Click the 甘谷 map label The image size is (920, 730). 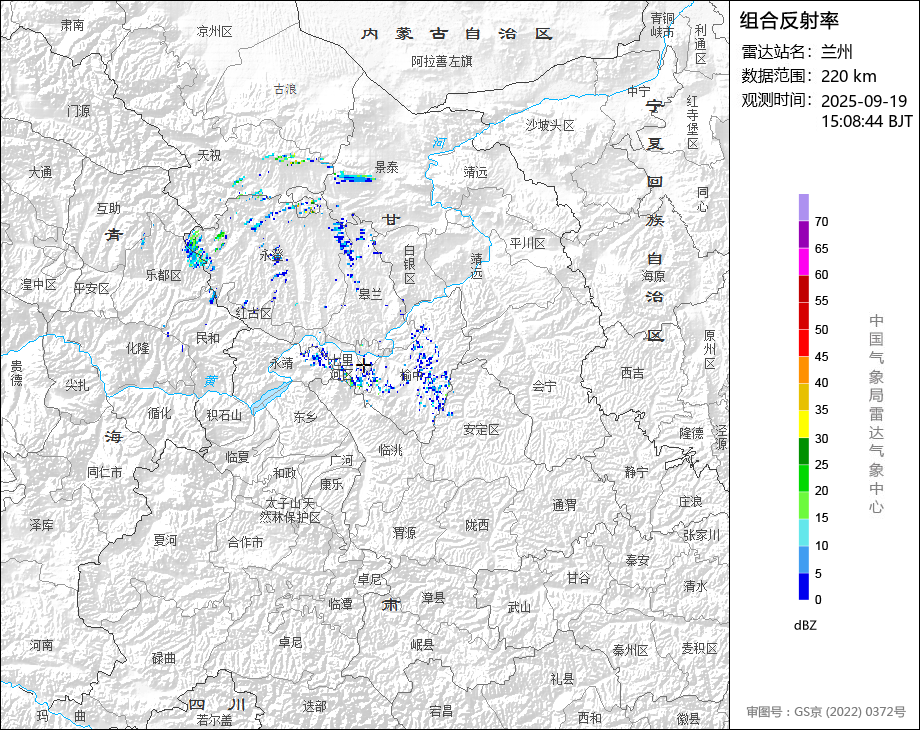point(578,578)
